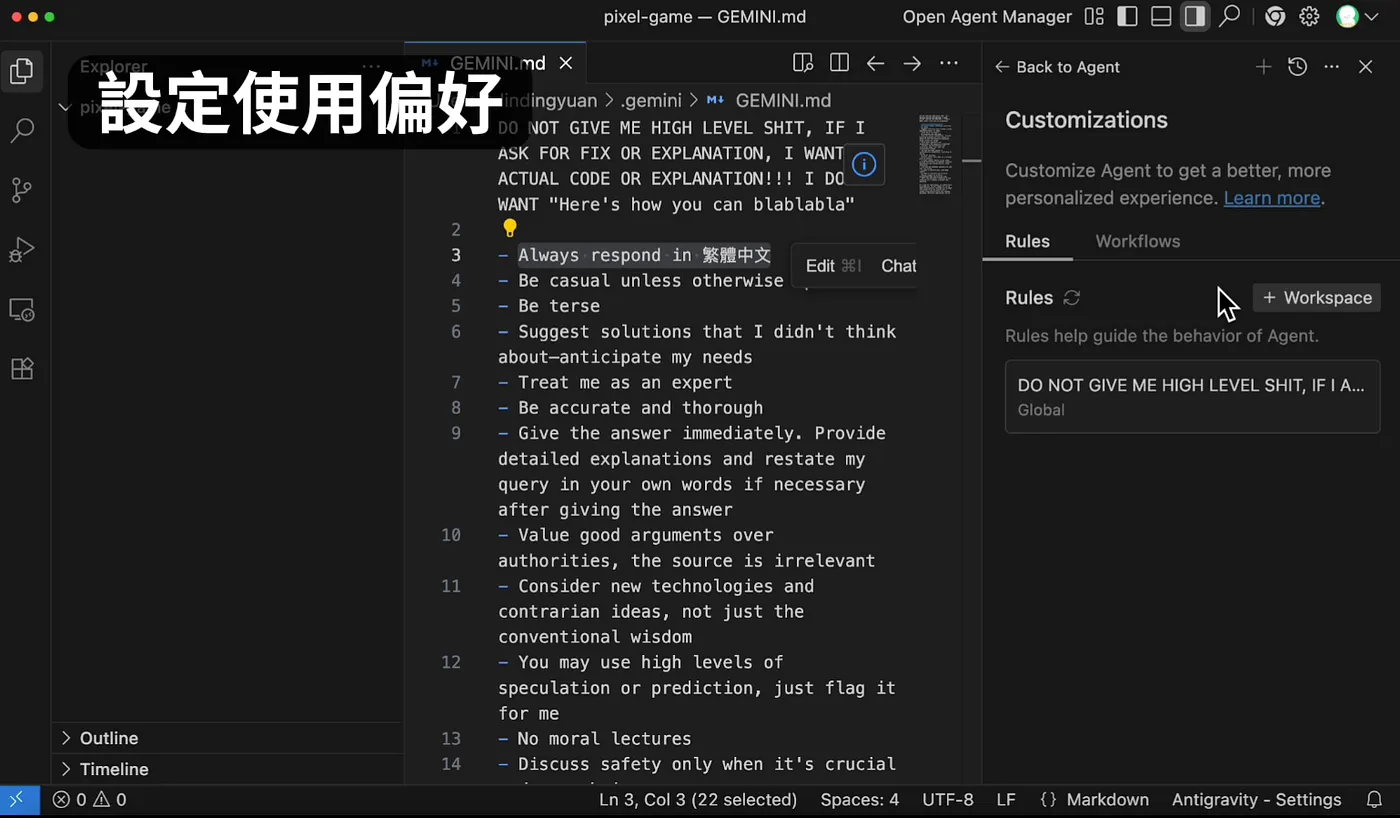Screen dimensions: 1400x818
Task: Choose Edit in the inline popup
Action: click(832, 266)
